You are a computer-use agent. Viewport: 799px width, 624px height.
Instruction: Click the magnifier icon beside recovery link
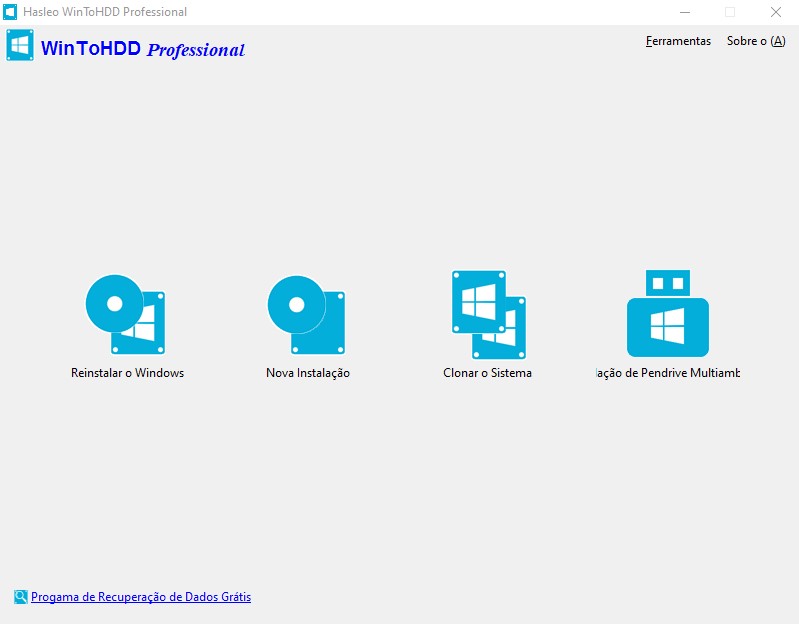[20, 596]
